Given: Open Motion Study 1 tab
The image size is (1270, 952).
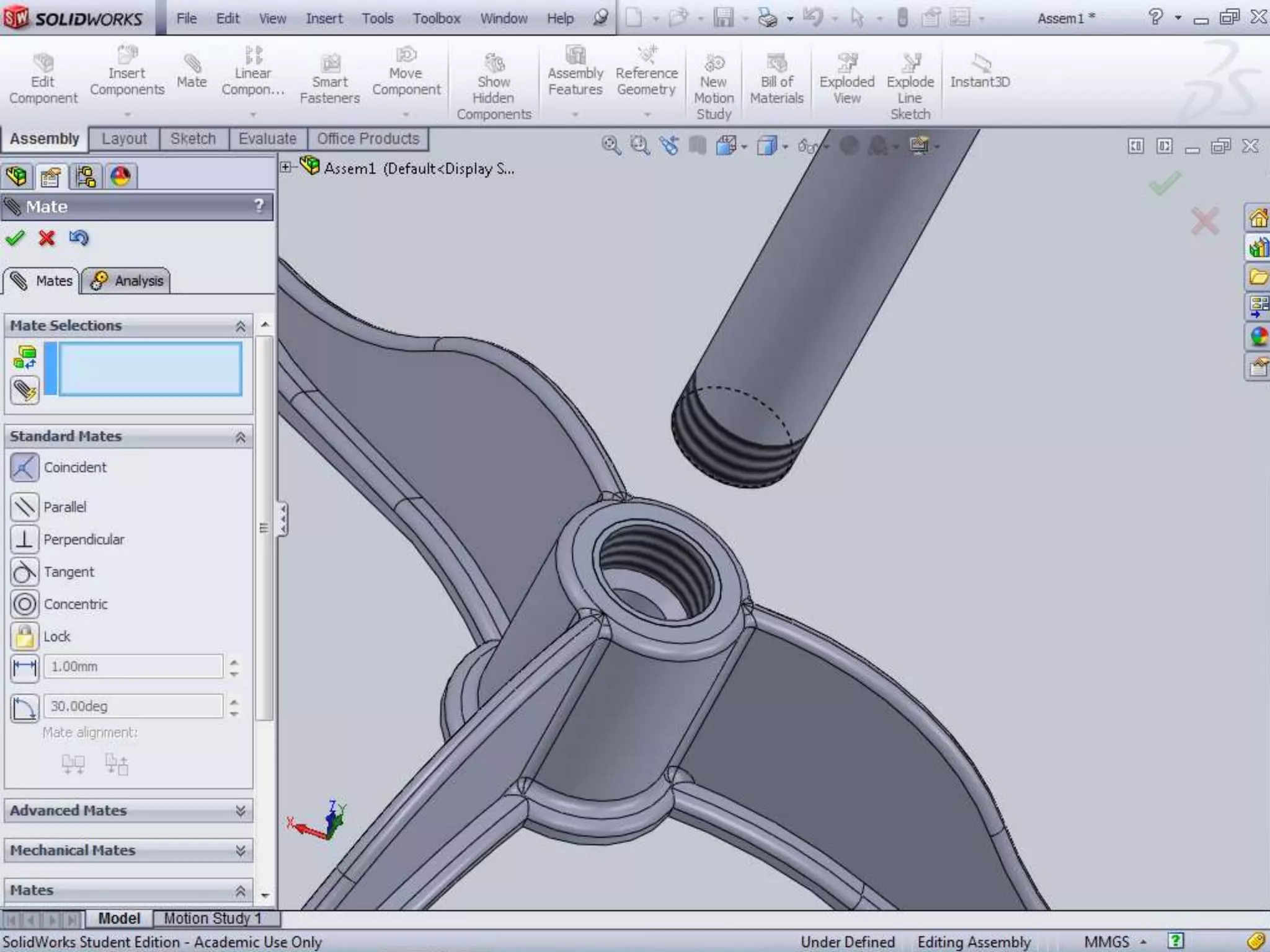Looking at the screenshot, I should [x=212, y=919].
